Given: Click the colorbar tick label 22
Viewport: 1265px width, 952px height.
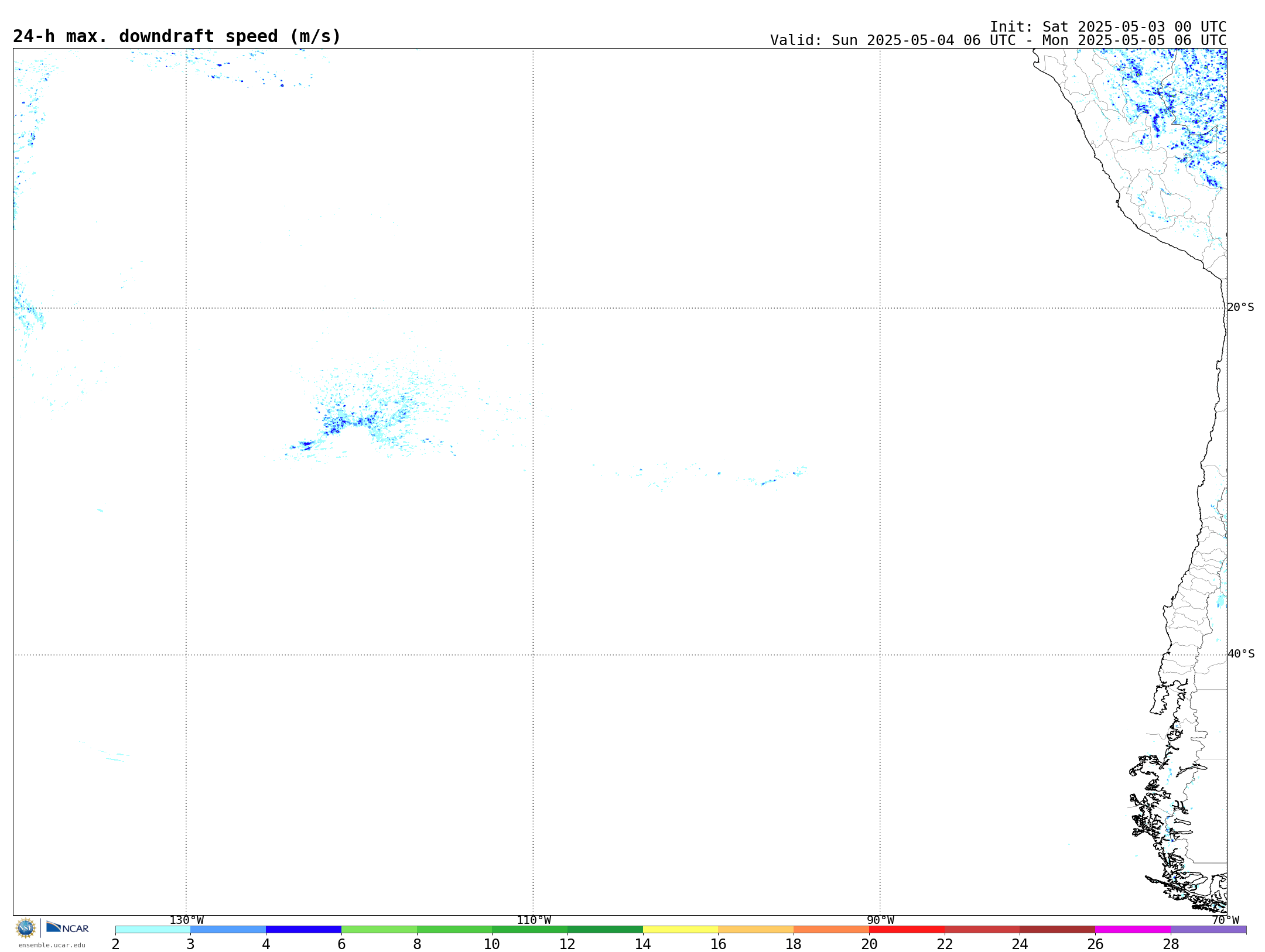Looking at the screenshot, I should (x=945, y=944).
